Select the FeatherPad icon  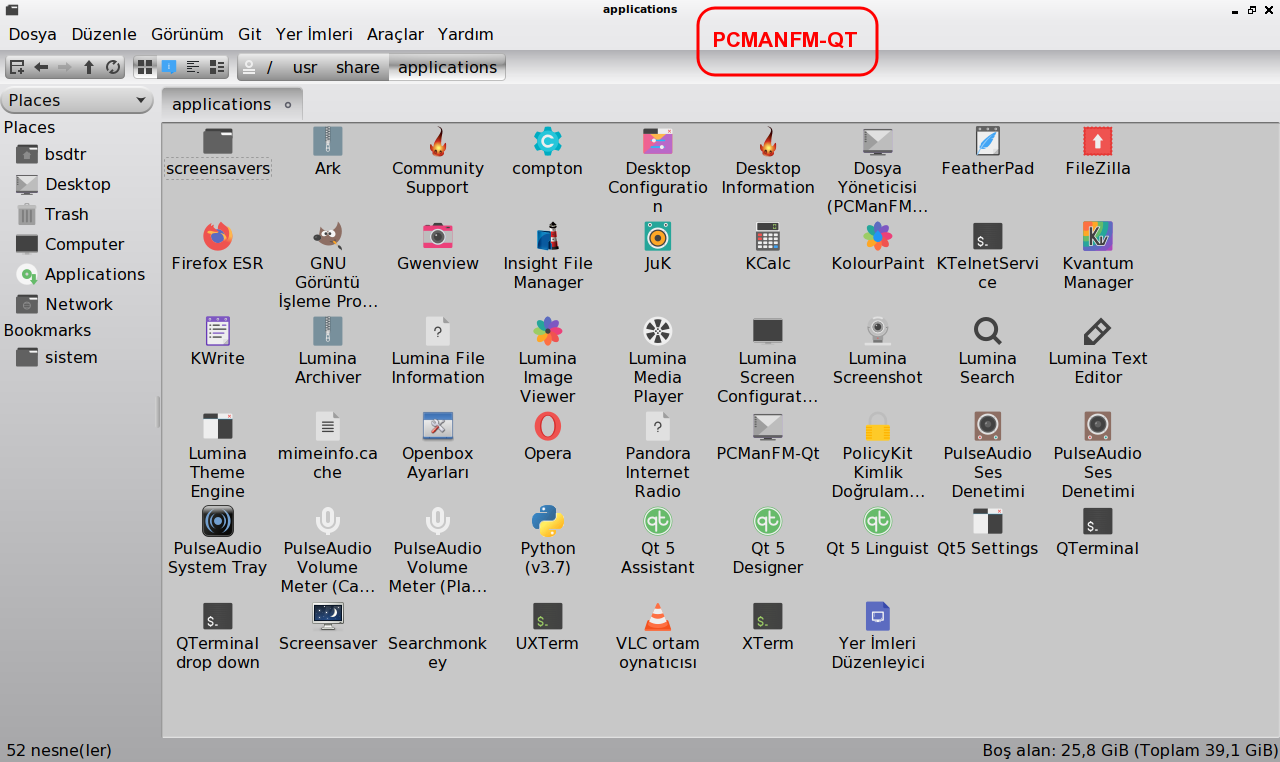click(987, 141)
